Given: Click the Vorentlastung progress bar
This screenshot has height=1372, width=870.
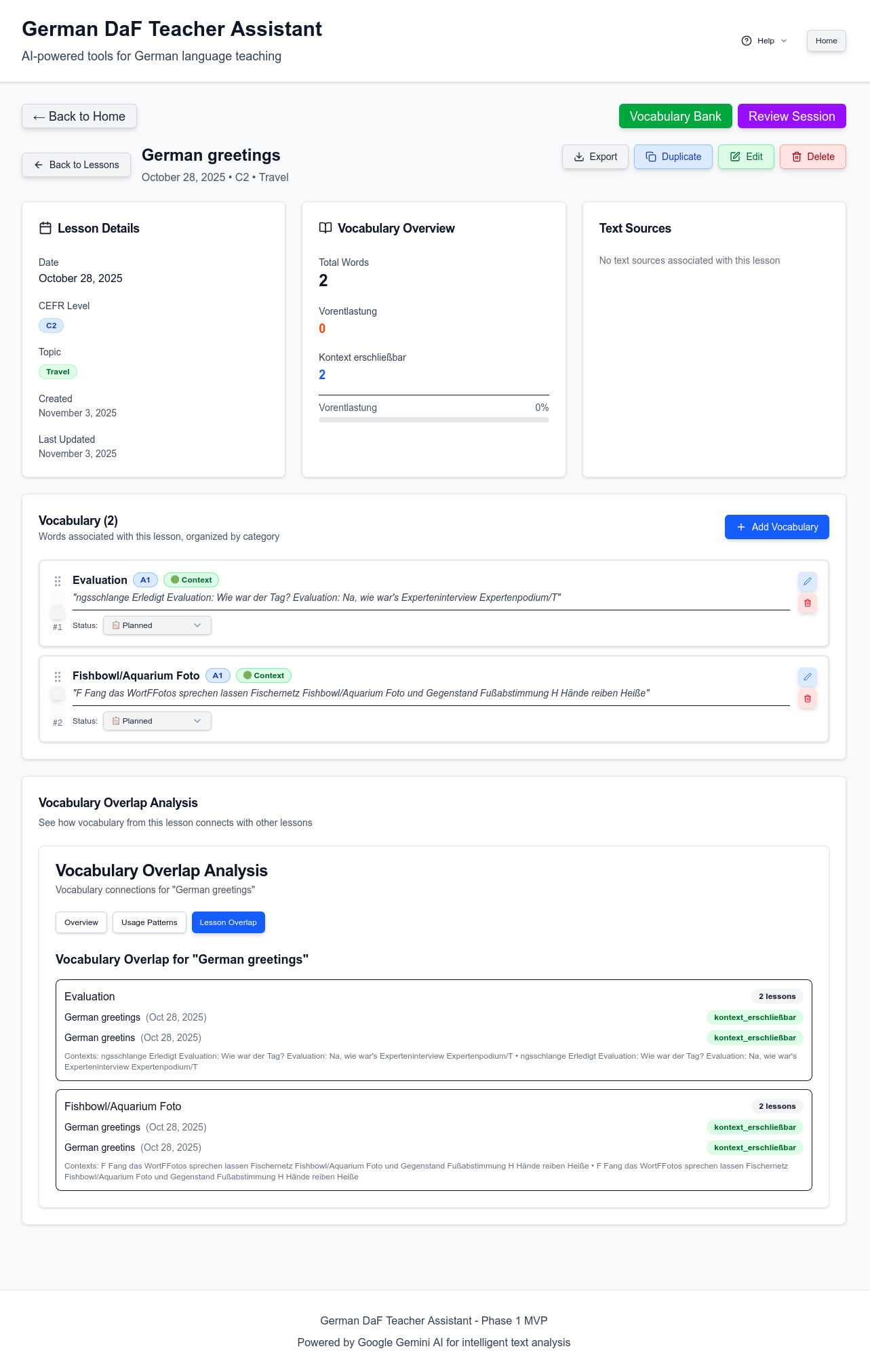Looking at the screenshot, I should pyautogui.click(x=434, y=420).
